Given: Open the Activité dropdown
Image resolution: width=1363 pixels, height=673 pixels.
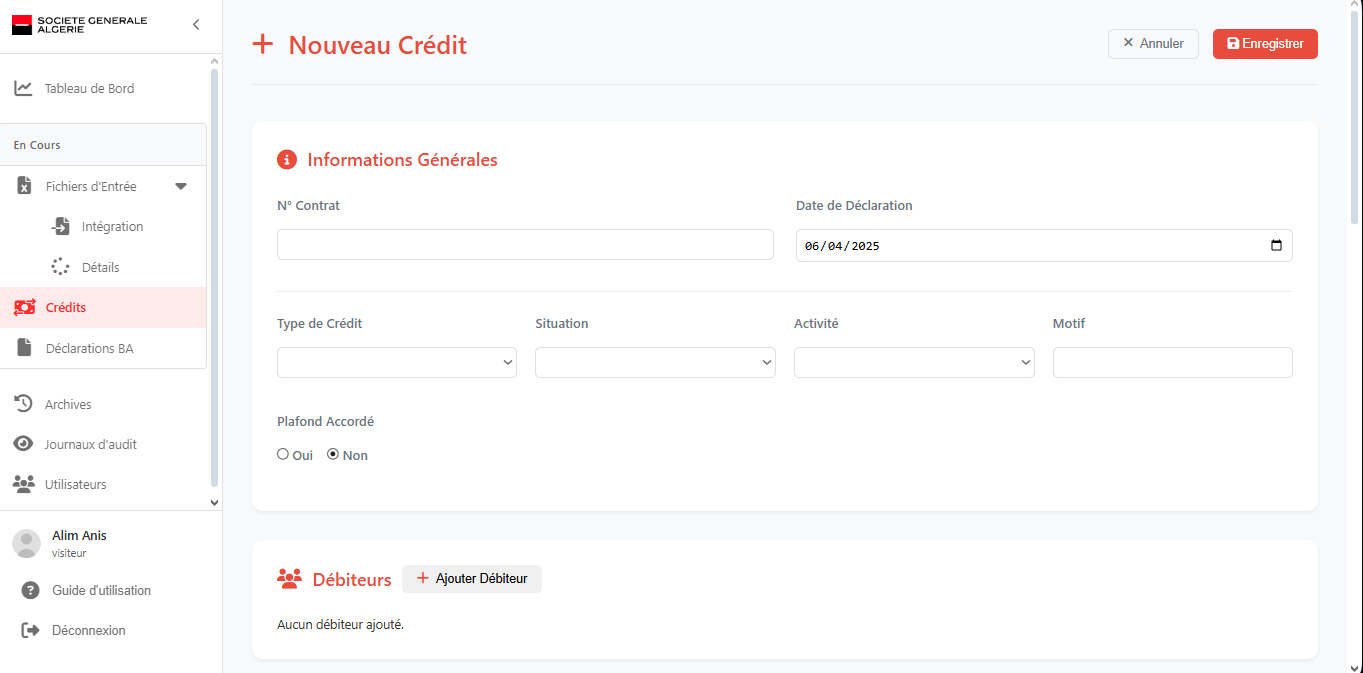Looking at the screenshot, I should [913, 362].
